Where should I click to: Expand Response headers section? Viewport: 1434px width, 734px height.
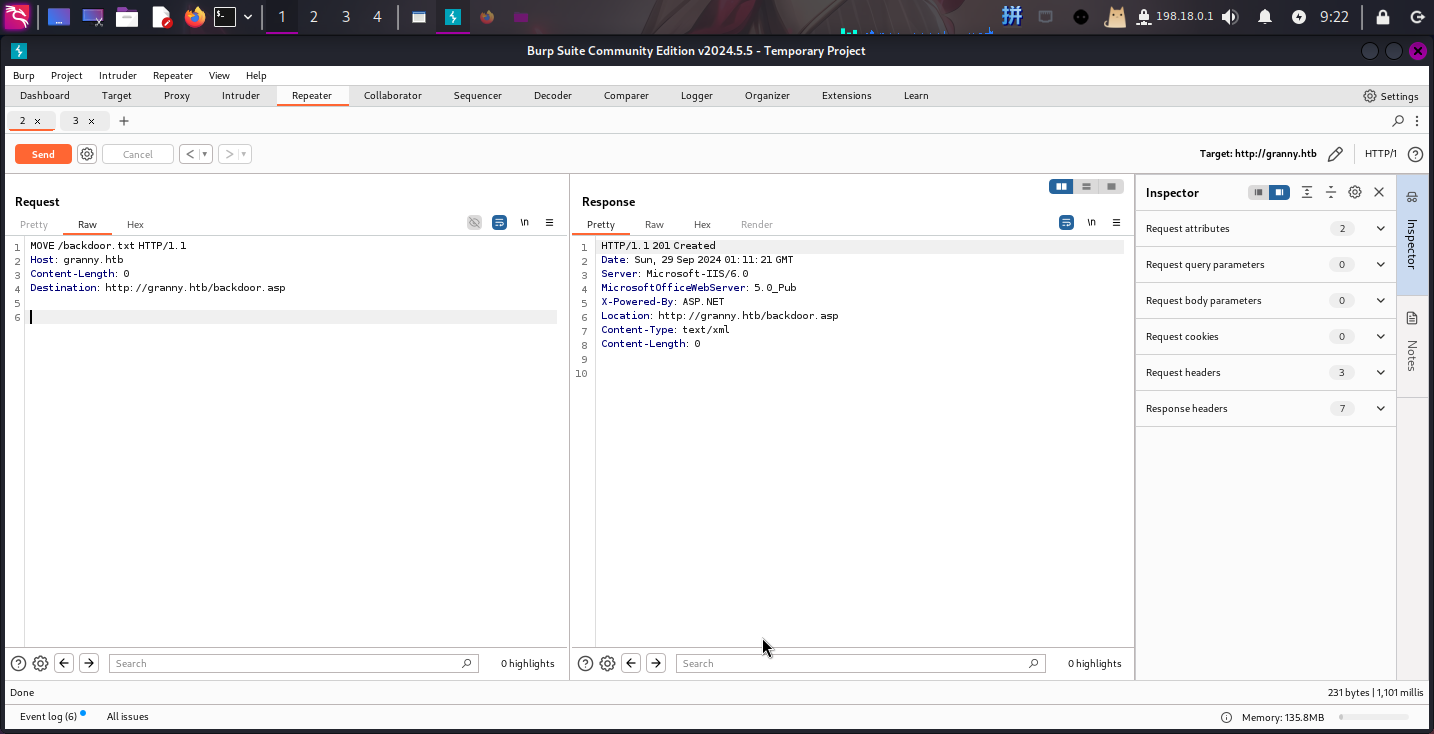pos(1266,408)
